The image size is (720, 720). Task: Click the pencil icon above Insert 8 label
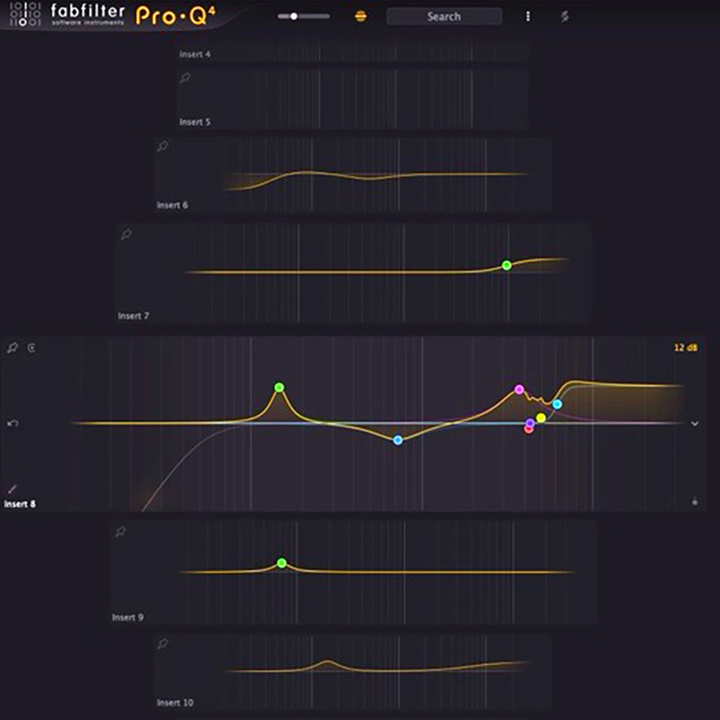(x=13, y=489)
